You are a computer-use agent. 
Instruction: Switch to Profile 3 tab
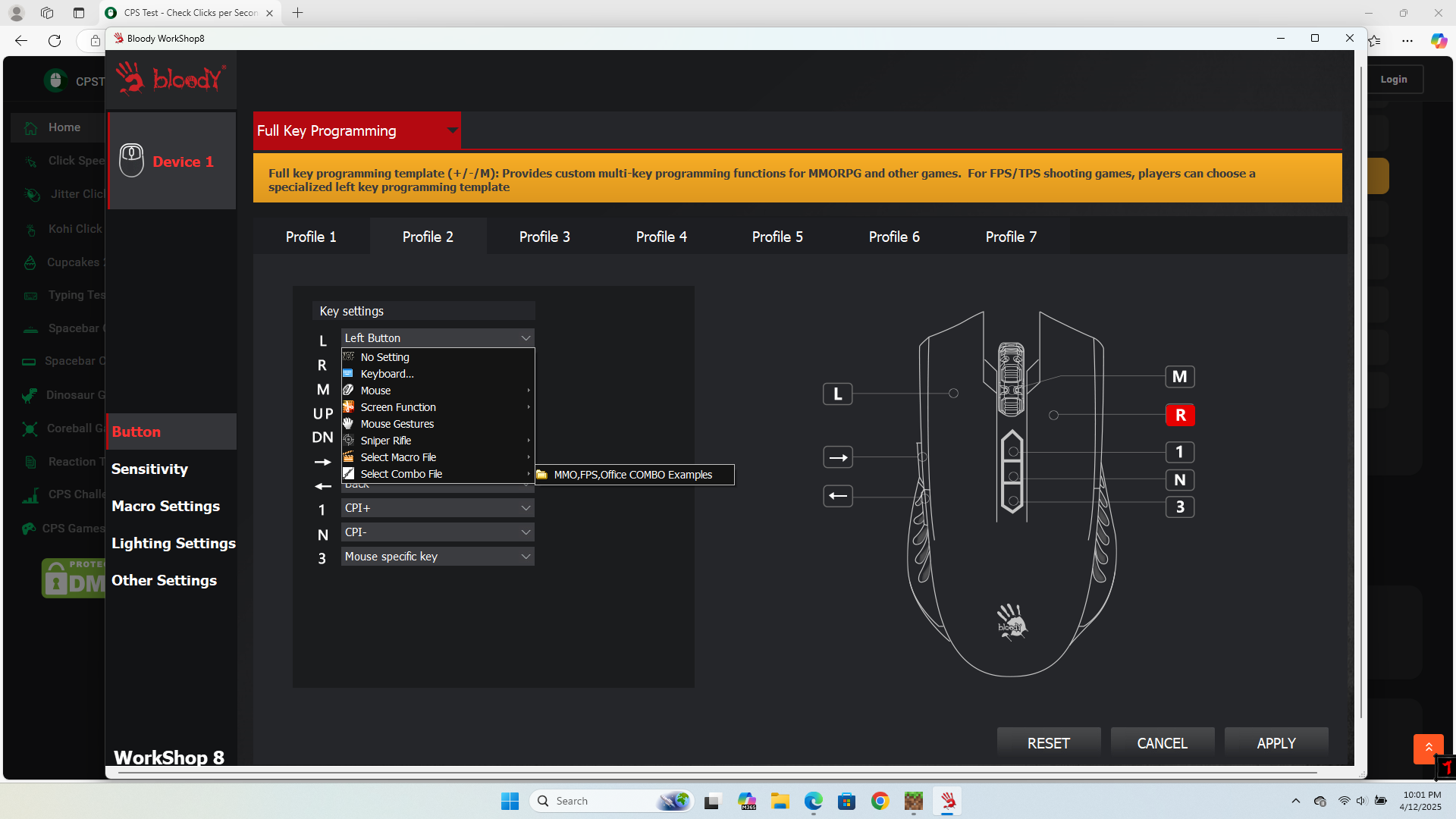tap(544, 237)
